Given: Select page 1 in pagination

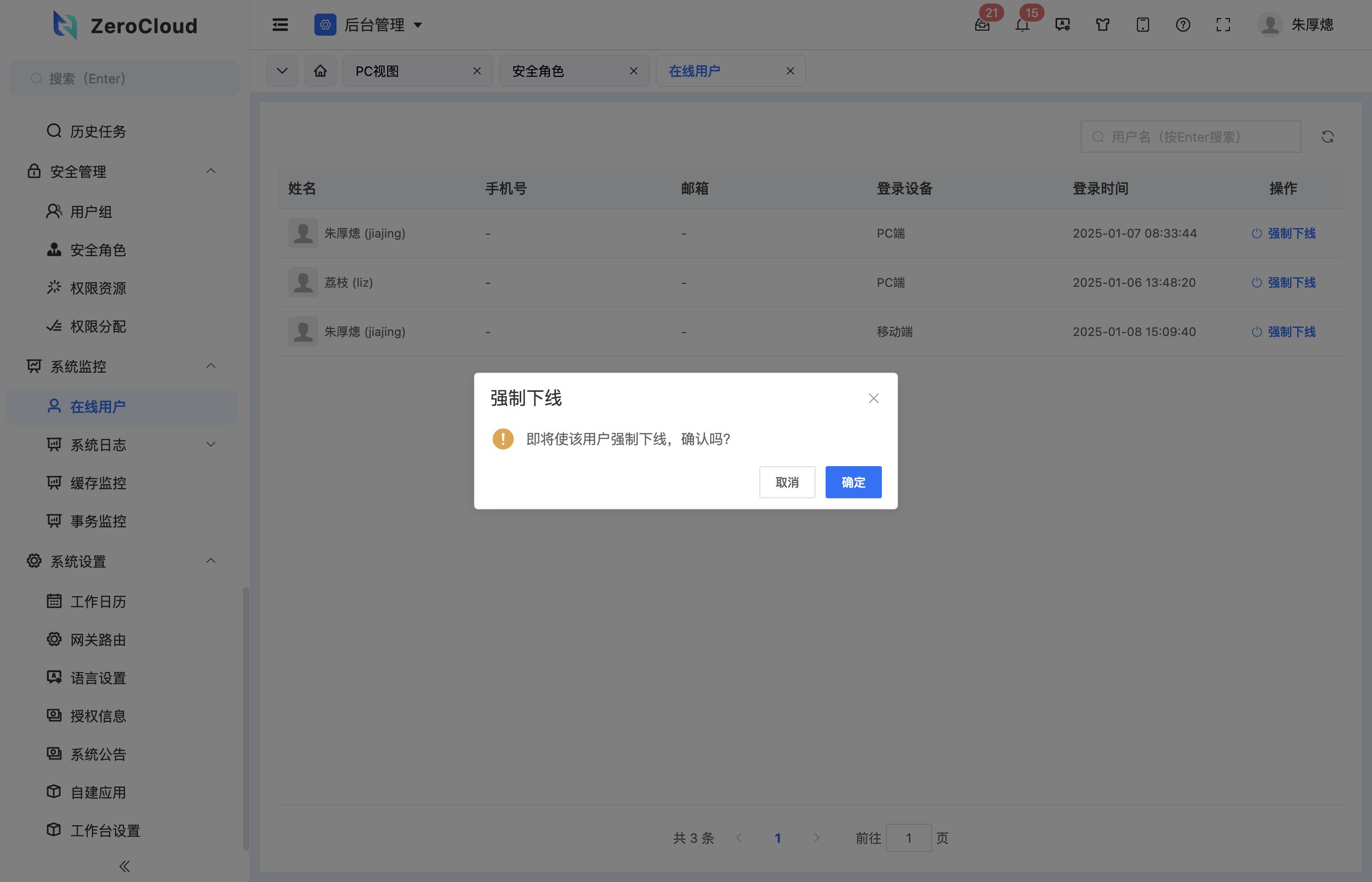Looking at the screenshot, I should [777, 838].
